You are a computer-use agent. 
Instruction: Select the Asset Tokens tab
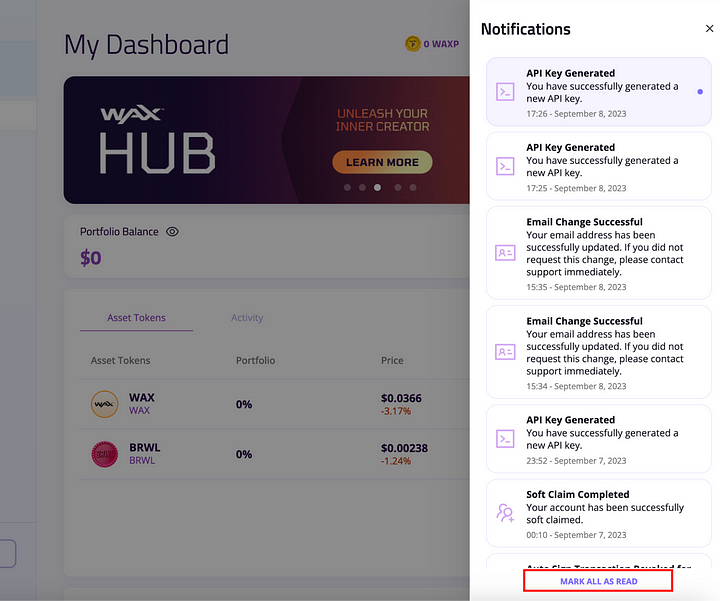click(136, 318)
